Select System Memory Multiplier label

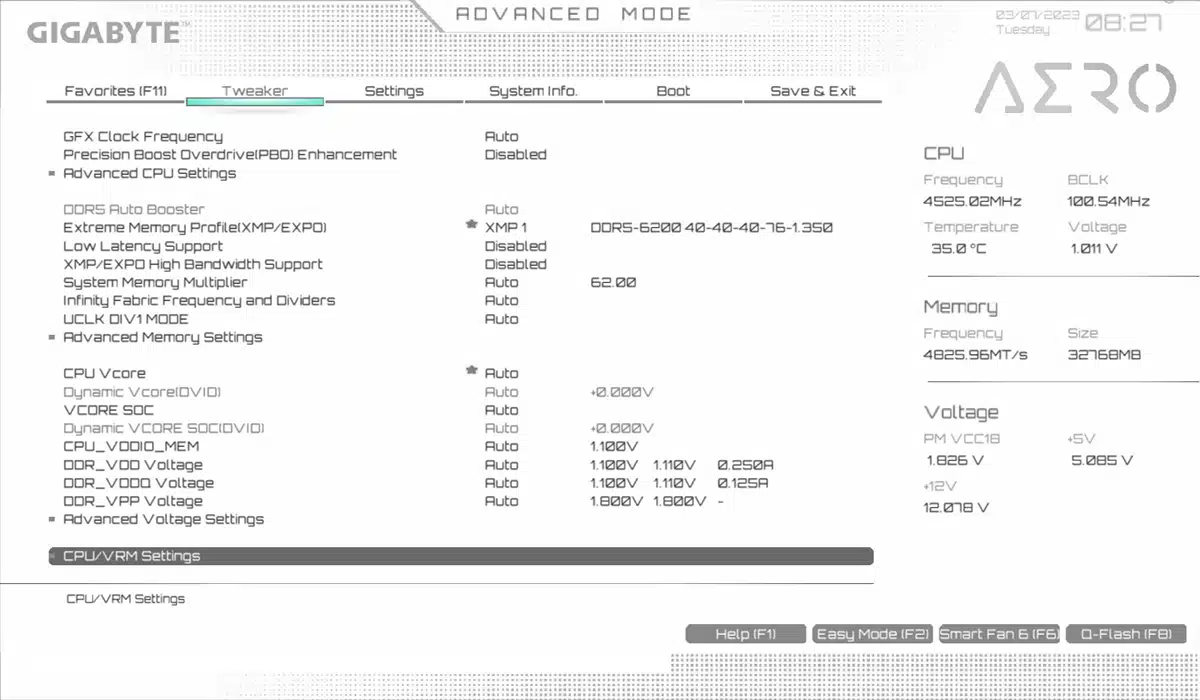point(155,282)
